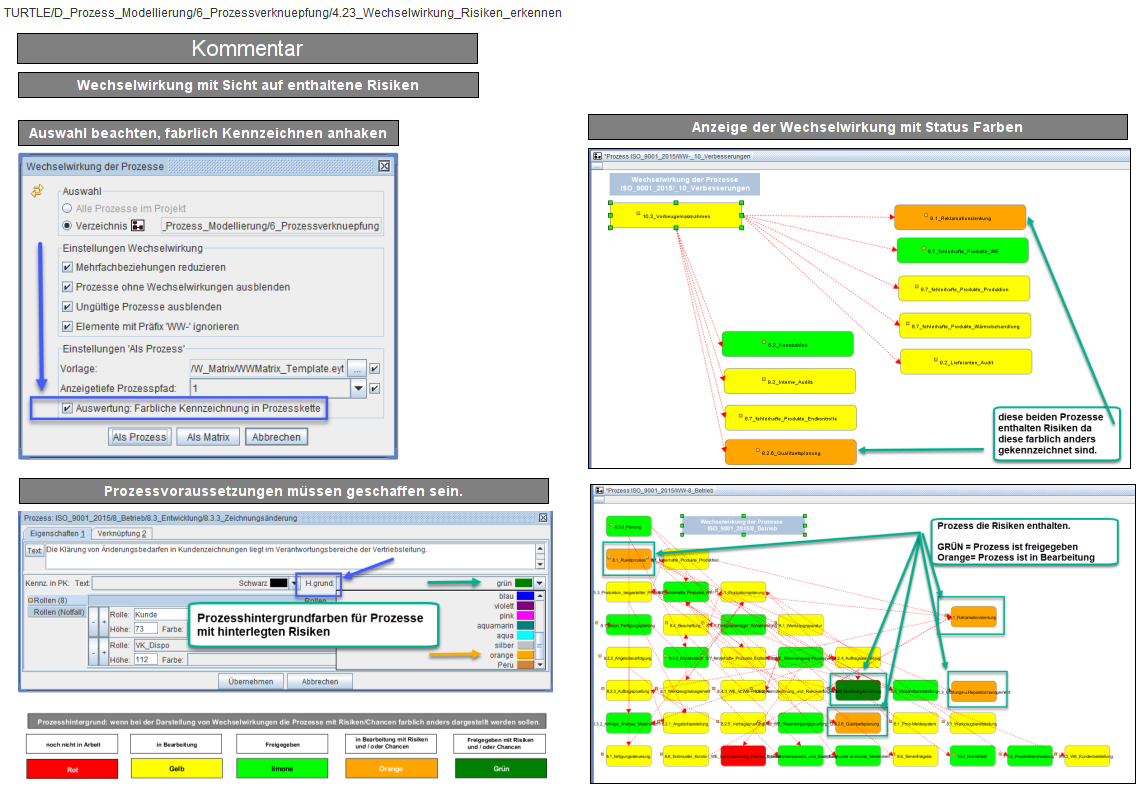Select the green 6.2_Kennzahlen process box

(787, 344)
